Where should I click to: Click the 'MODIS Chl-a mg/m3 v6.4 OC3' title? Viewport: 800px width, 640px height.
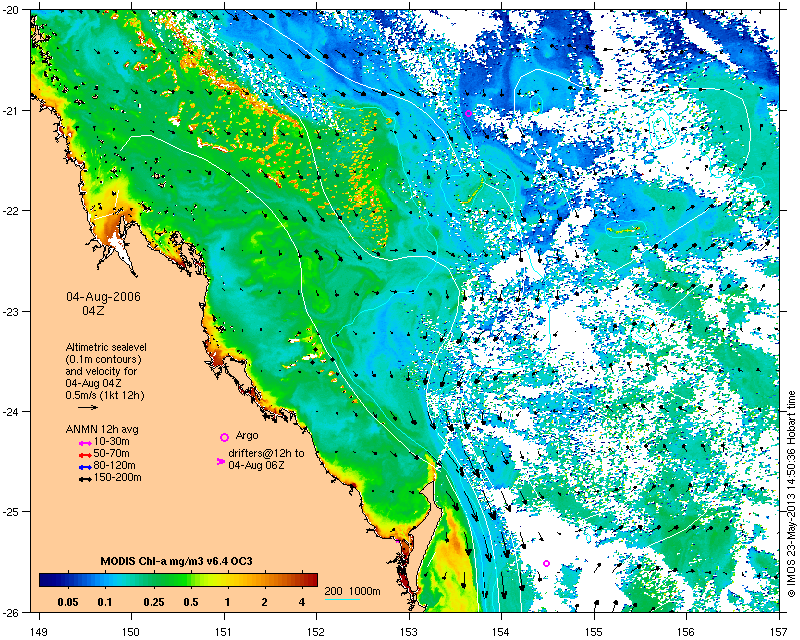click(x=177, y=561)
